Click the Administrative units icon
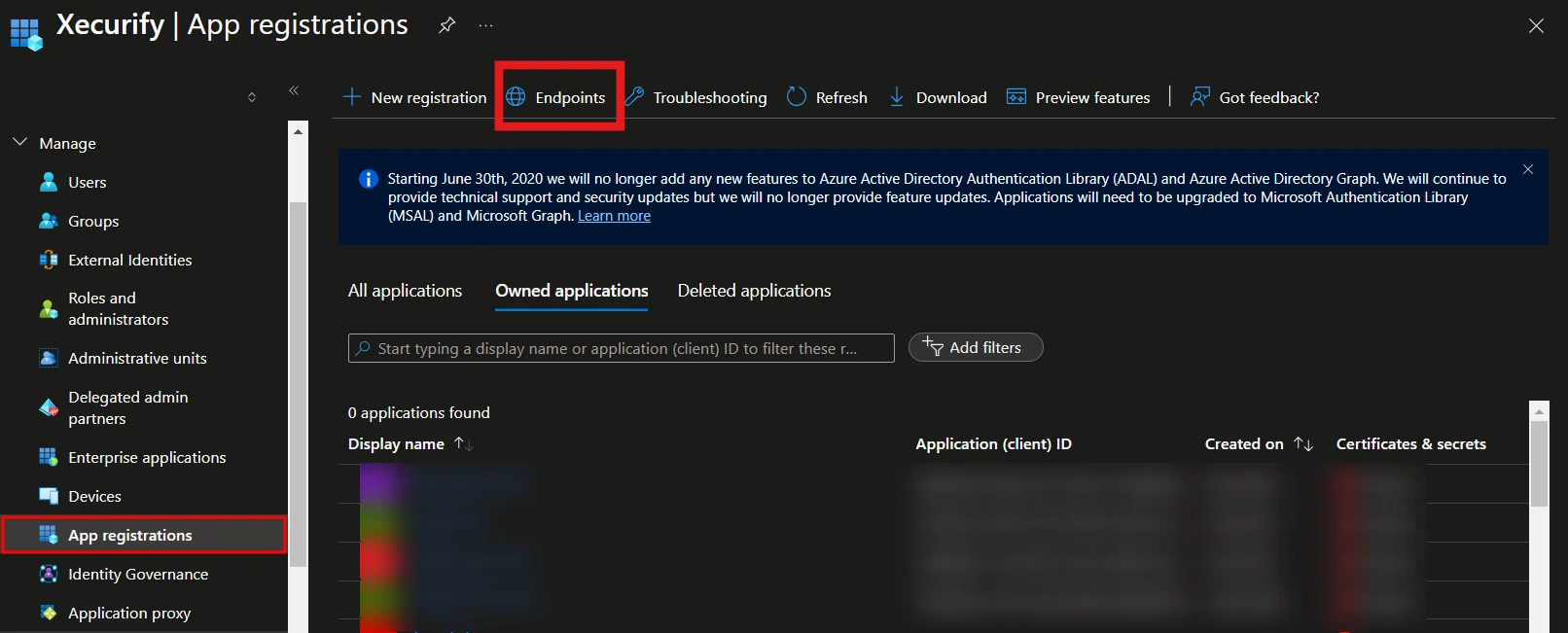1568x633 pixels. (x=49, y=358)
